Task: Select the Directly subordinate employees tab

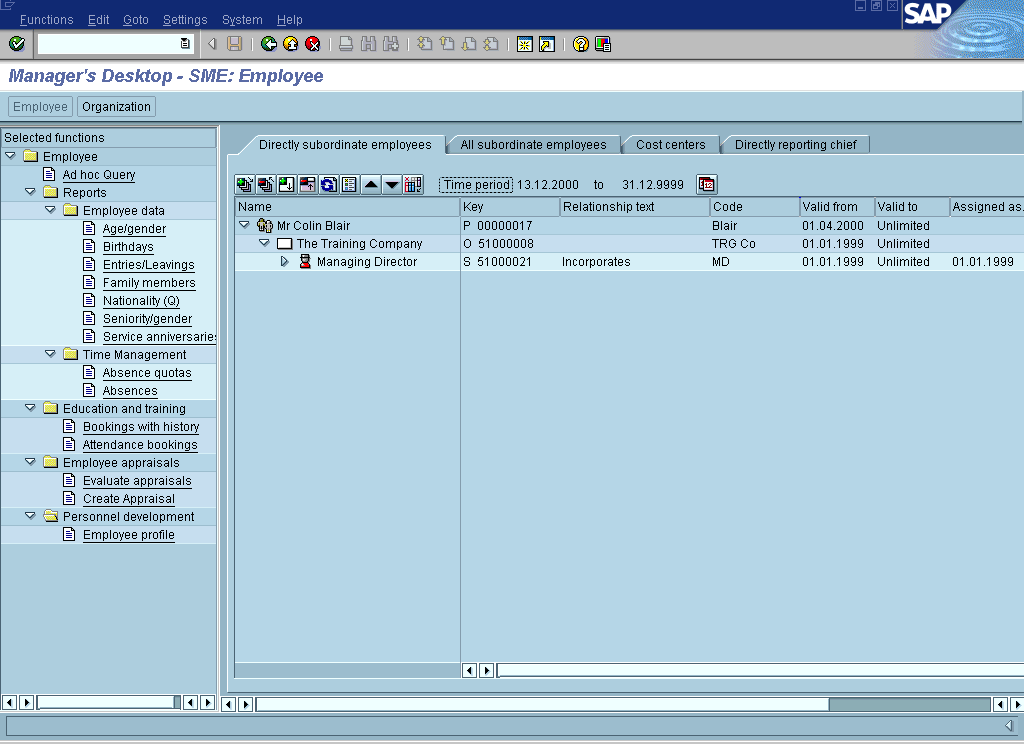Action: [x=345, y=144]
